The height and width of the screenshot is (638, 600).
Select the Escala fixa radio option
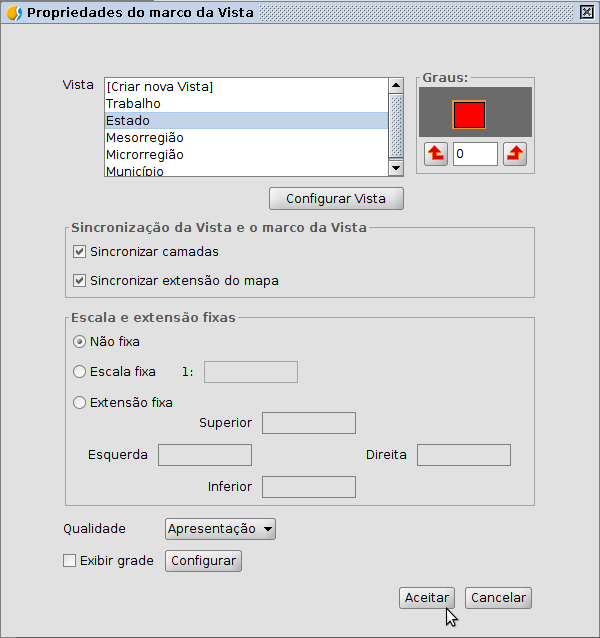point(80,372)
